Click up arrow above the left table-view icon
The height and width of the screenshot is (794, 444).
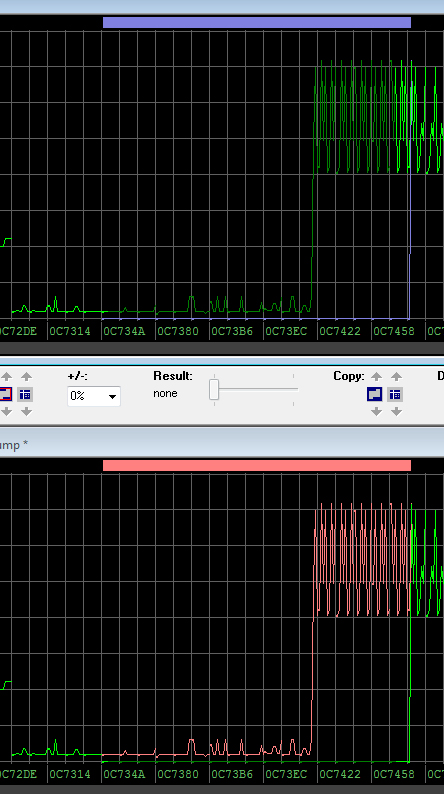pyautogui.click(x=26, y=376)
